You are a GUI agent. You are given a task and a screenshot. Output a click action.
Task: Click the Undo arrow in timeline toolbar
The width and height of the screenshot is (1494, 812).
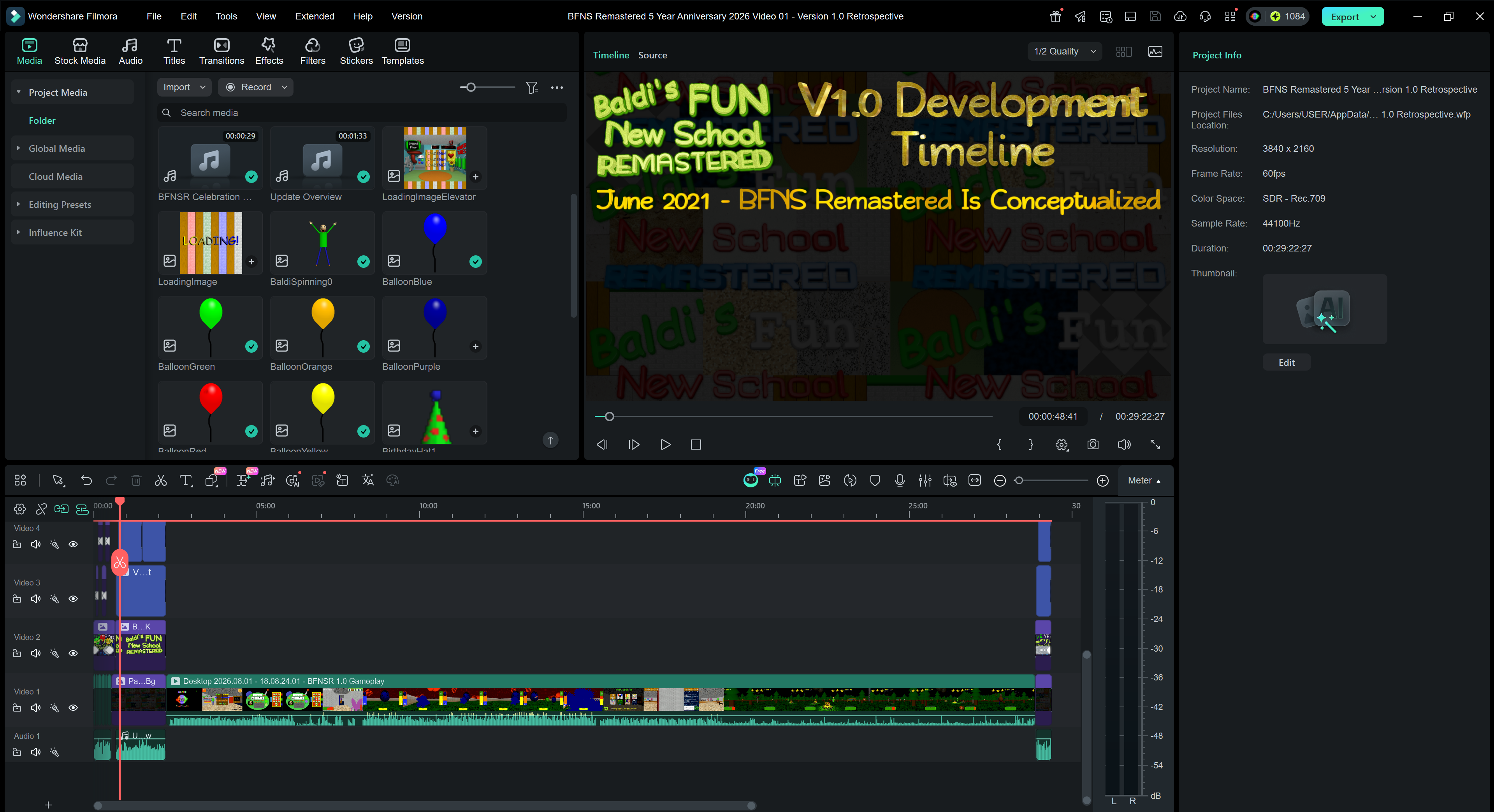pyautogui.click(x=86, y=480)
